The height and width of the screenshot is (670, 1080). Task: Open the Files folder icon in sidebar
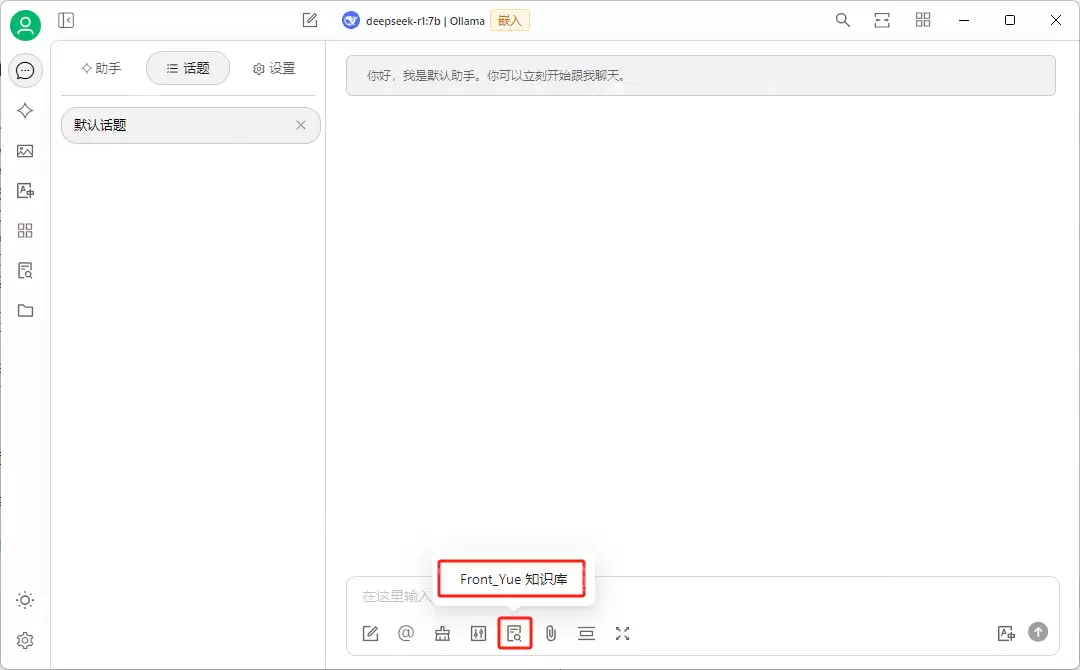pos(26,311)
